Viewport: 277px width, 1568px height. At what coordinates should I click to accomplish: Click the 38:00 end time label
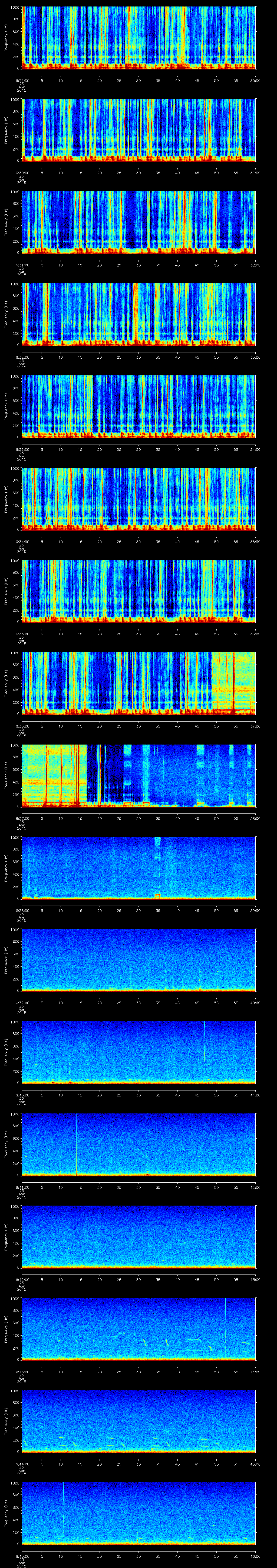point(255,818)
